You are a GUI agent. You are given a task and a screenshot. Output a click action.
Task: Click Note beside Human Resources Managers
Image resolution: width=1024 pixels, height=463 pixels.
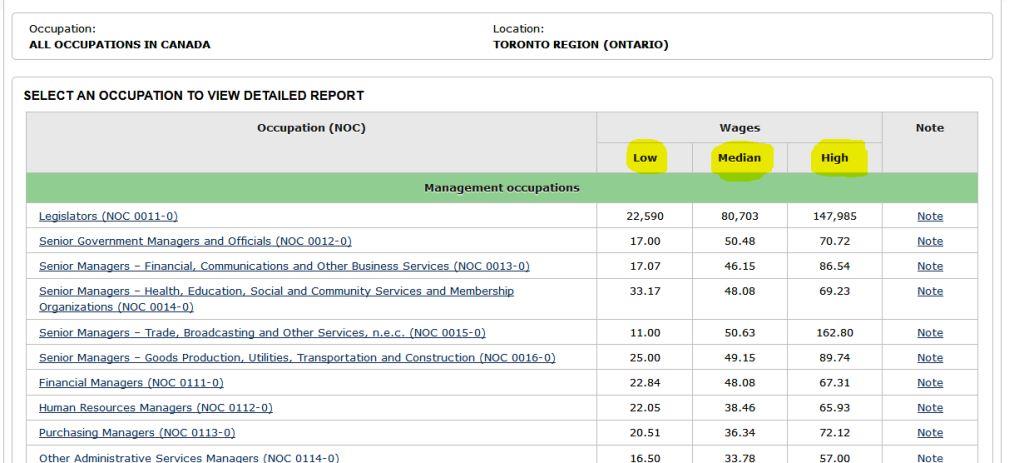[929, 408]
